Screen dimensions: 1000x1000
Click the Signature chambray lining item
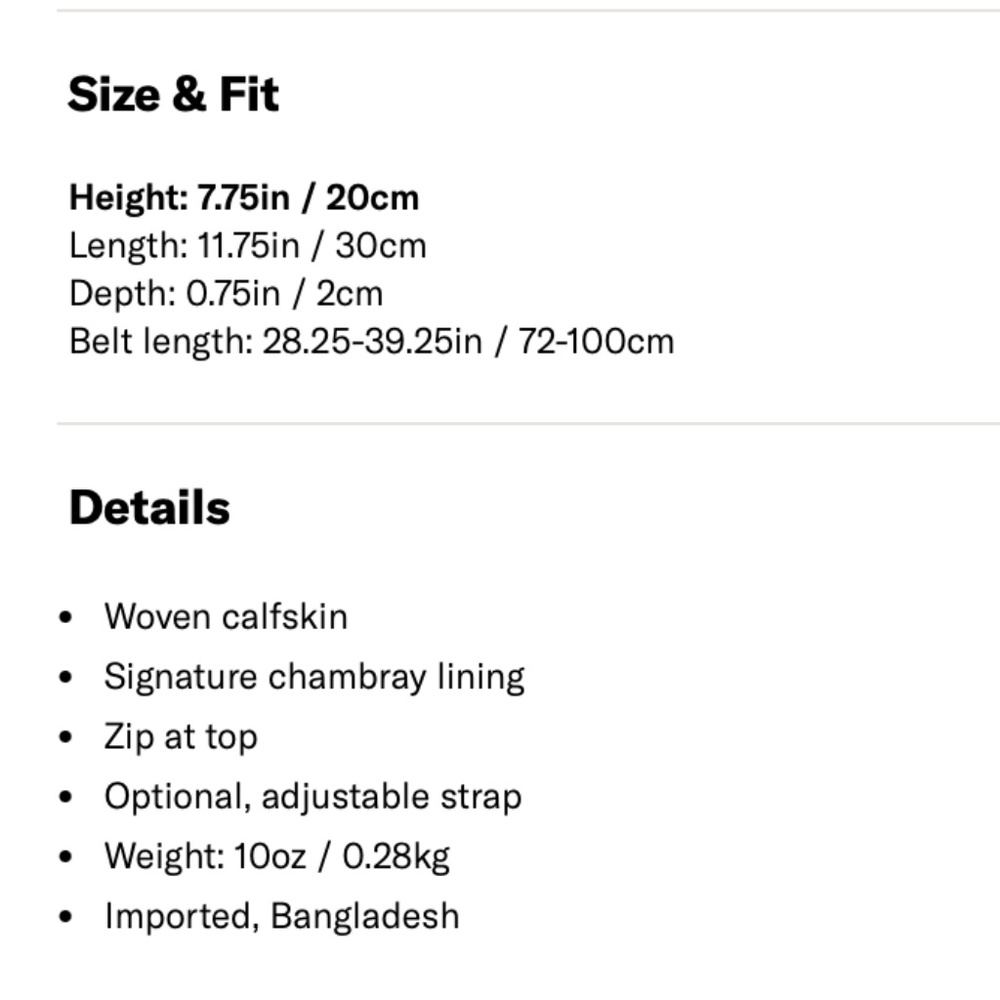coord(314,677)
